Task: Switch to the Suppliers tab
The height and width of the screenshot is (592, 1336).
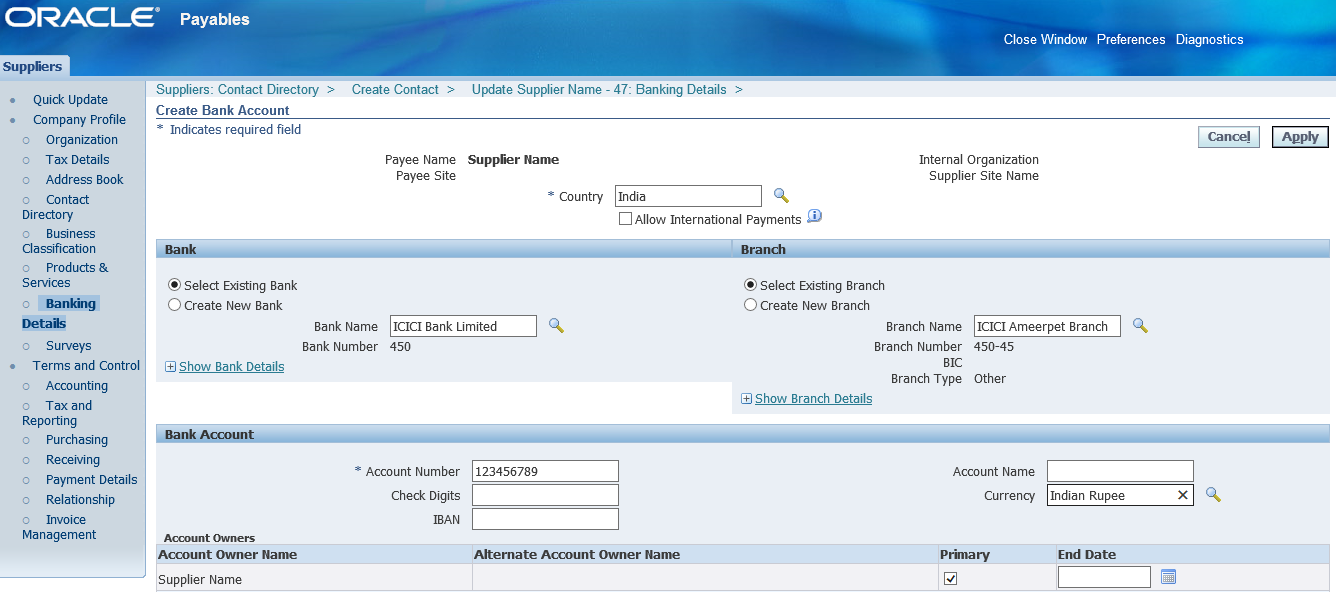Action: 33,67
